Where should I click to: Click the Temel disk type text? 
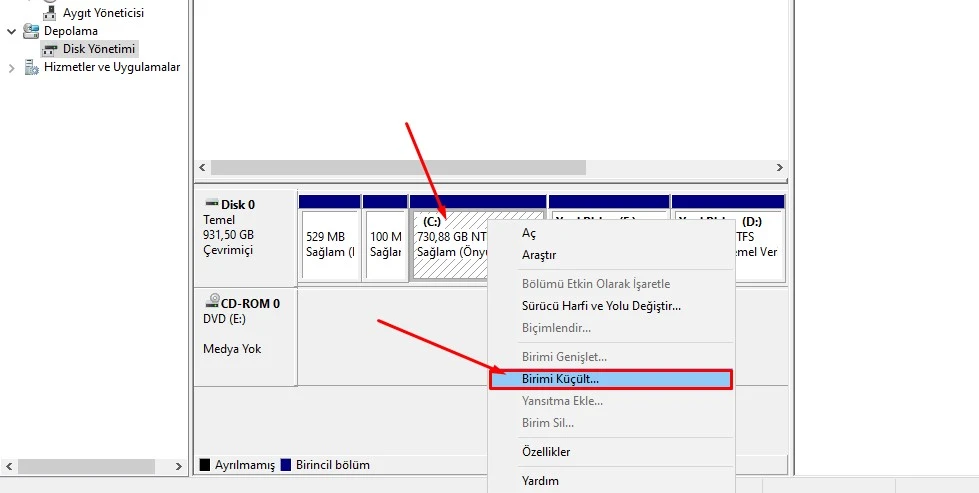(x=219, y=220)
